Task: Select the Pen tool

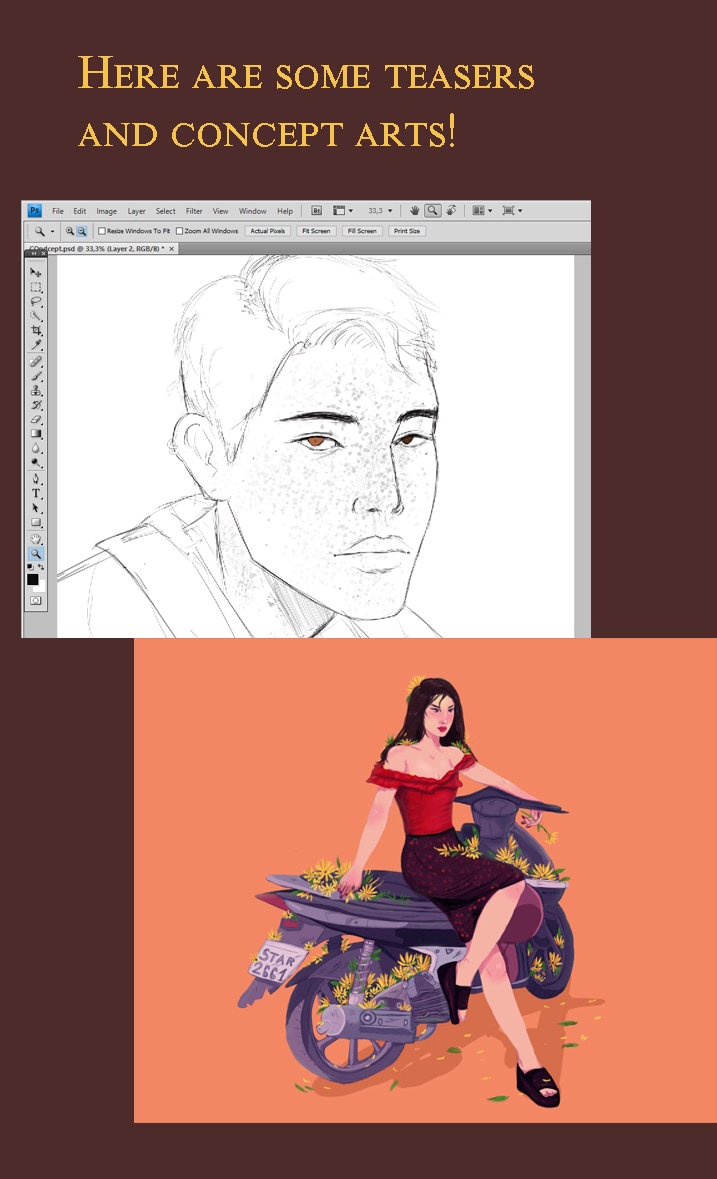Action: 36,478
